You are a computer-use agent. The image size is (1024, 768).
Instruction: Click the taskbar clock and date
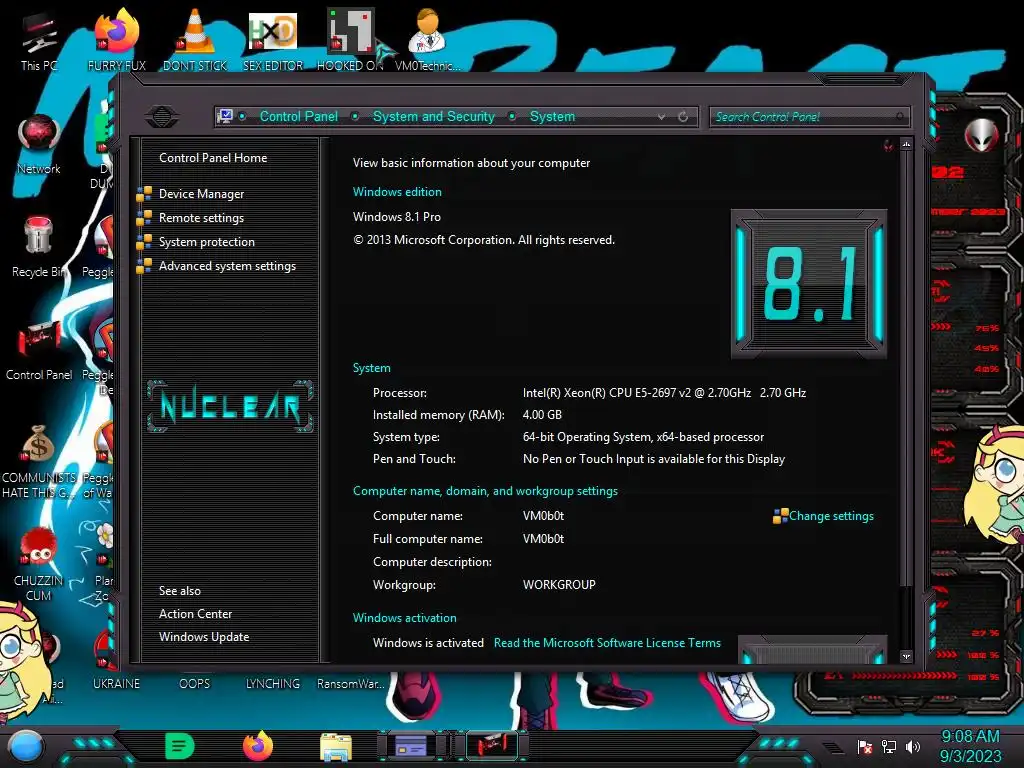(x=970, y=746)
